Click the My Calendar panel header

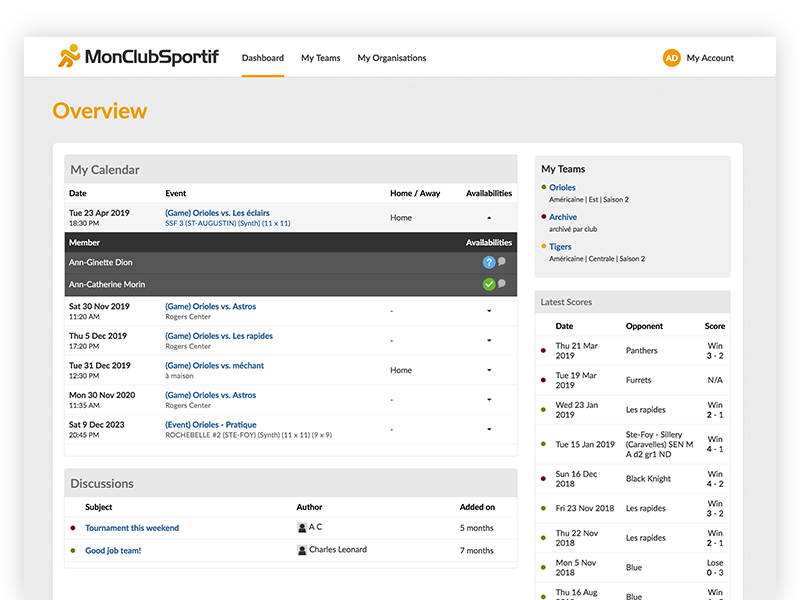[291, 169]
